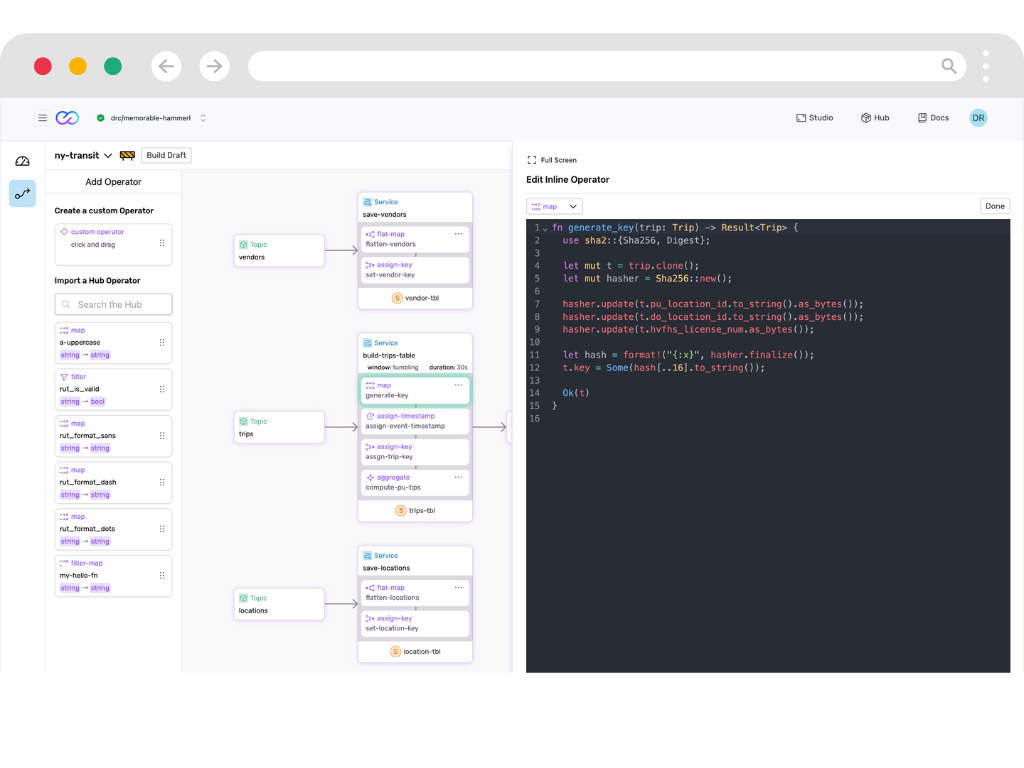
Task: Click the vendor-tbl state icon
Action: tap(397, 298)
